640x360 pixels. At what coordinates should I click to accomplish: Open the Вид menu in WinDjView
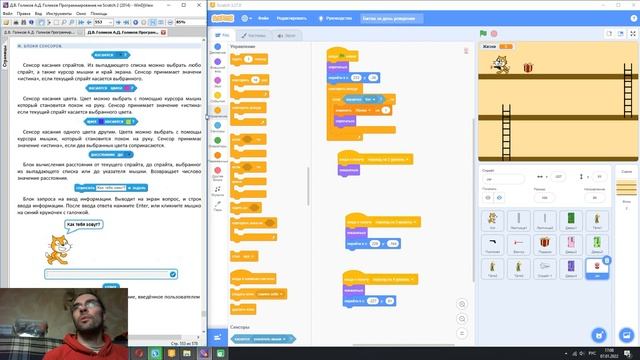pos(38,13)
